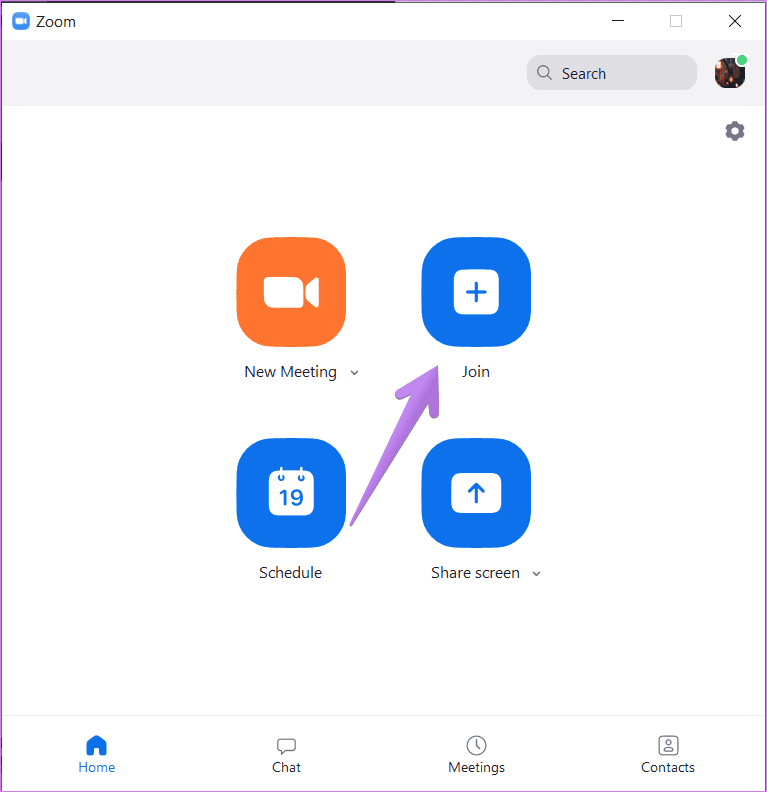Open the Meetings tab
This screenshot has width=767, height=792.
point(476,755)
